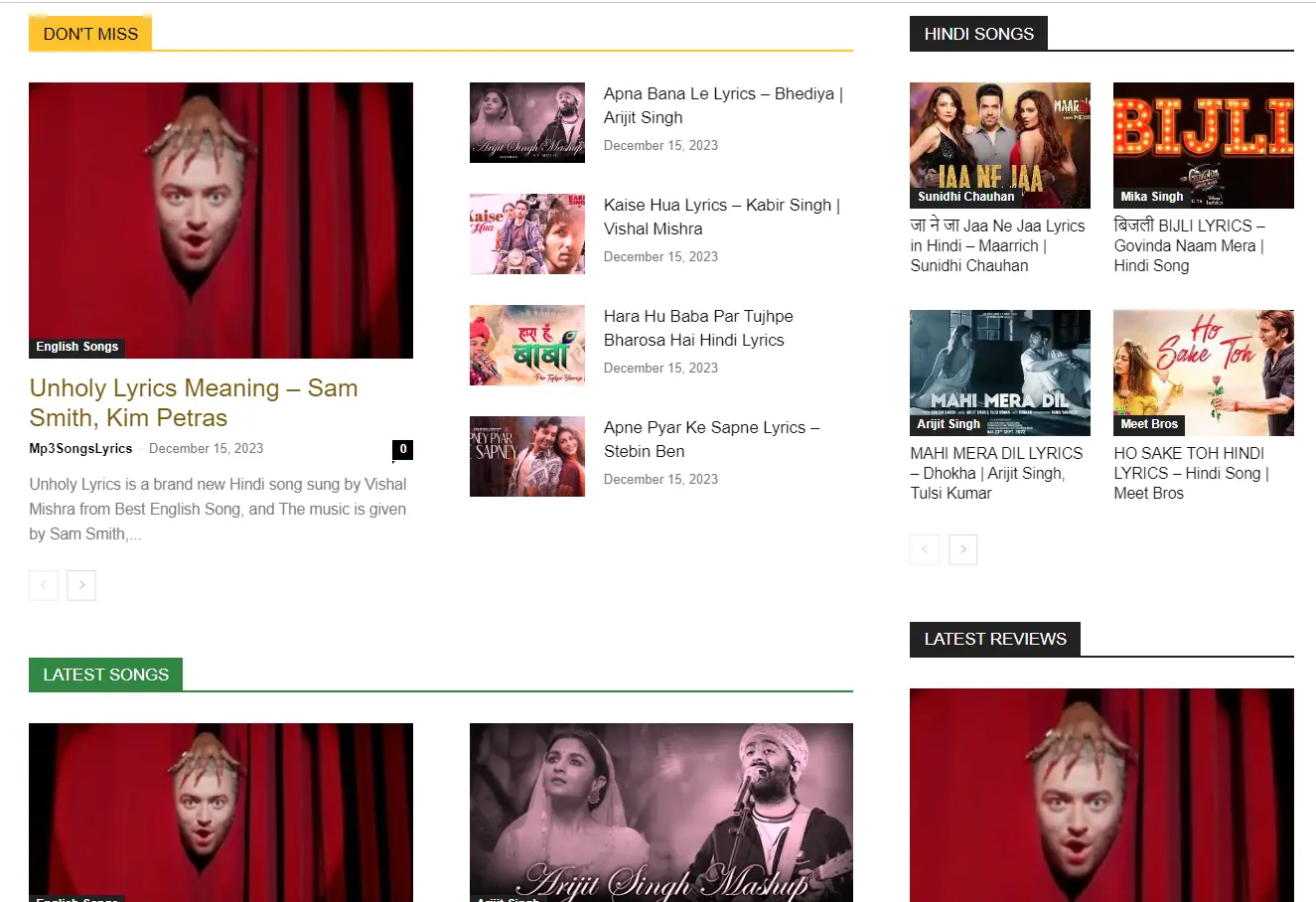This screenshot has width=1316, height=902.
Task: Open Apne Pyar Ke Sapne thumbnail
Action: 526,456
